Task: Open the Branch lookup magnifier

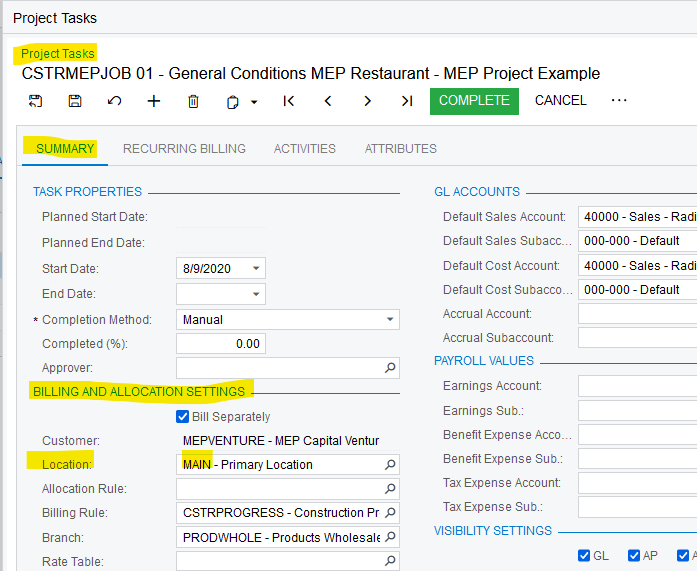Action: 390,537
